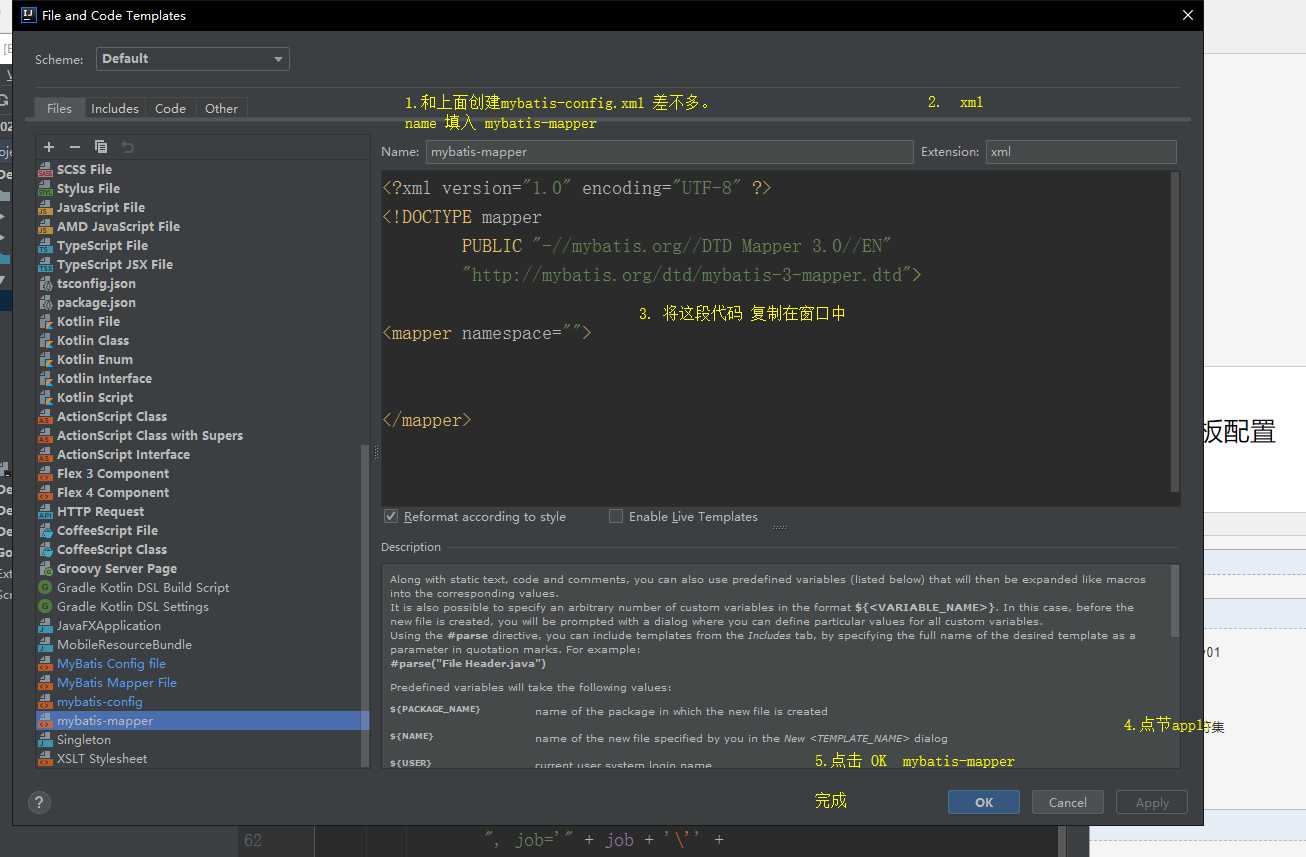The image size is (1306, 857).
Task: Click the Apply button
Action: click(1152, 802)
